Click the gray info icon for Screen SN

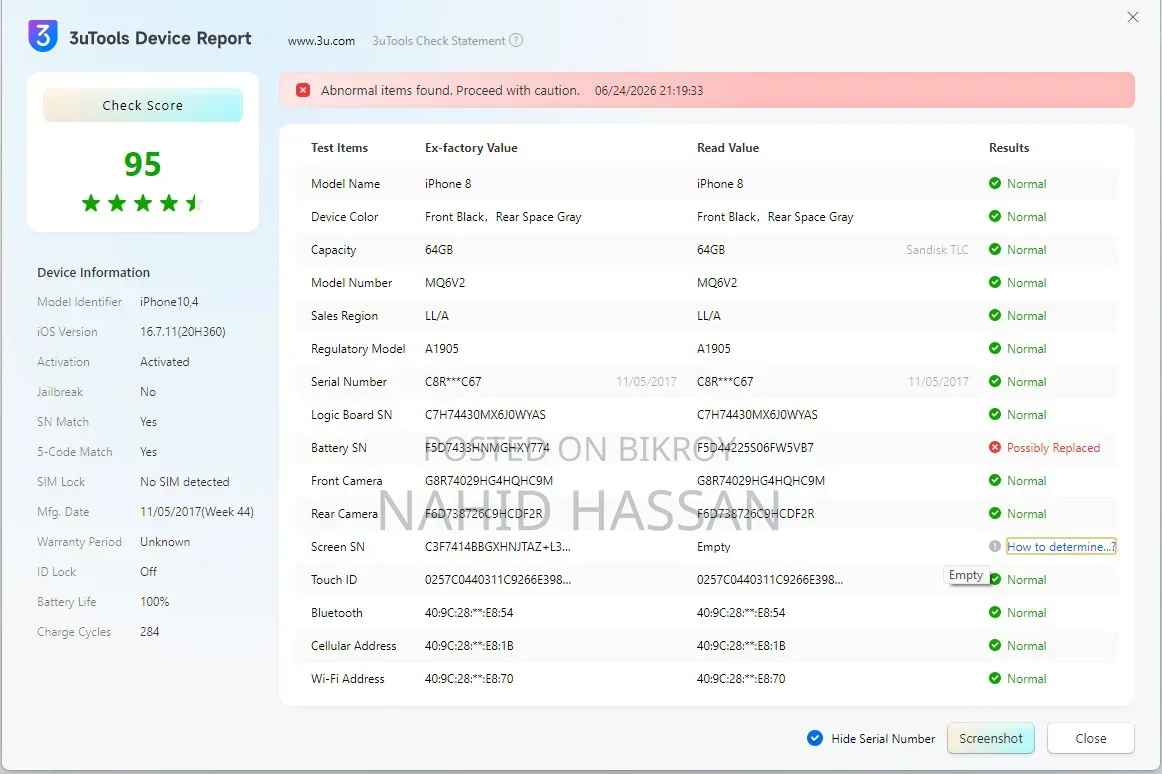pos(995,546)
